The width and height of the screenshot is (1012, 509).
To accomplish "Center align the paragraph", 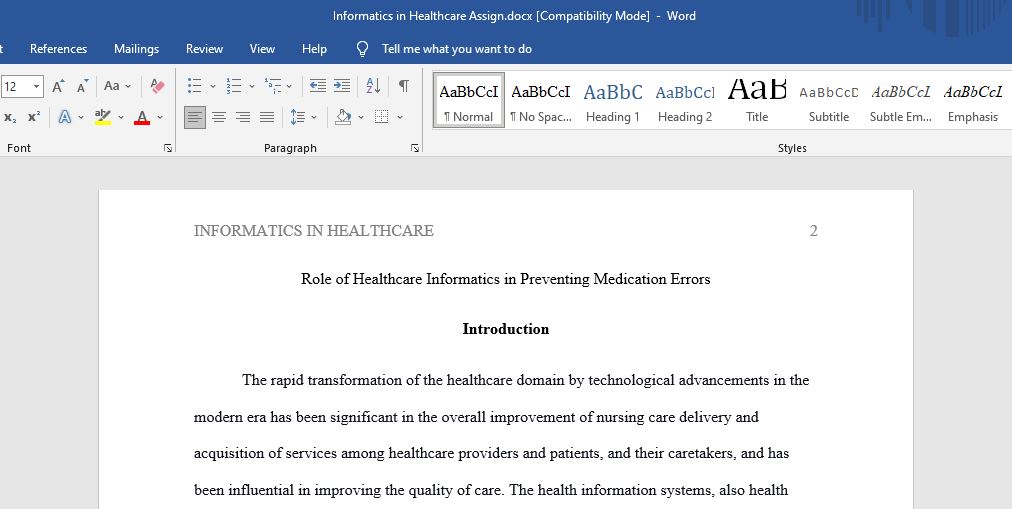I will click(219, 117).
